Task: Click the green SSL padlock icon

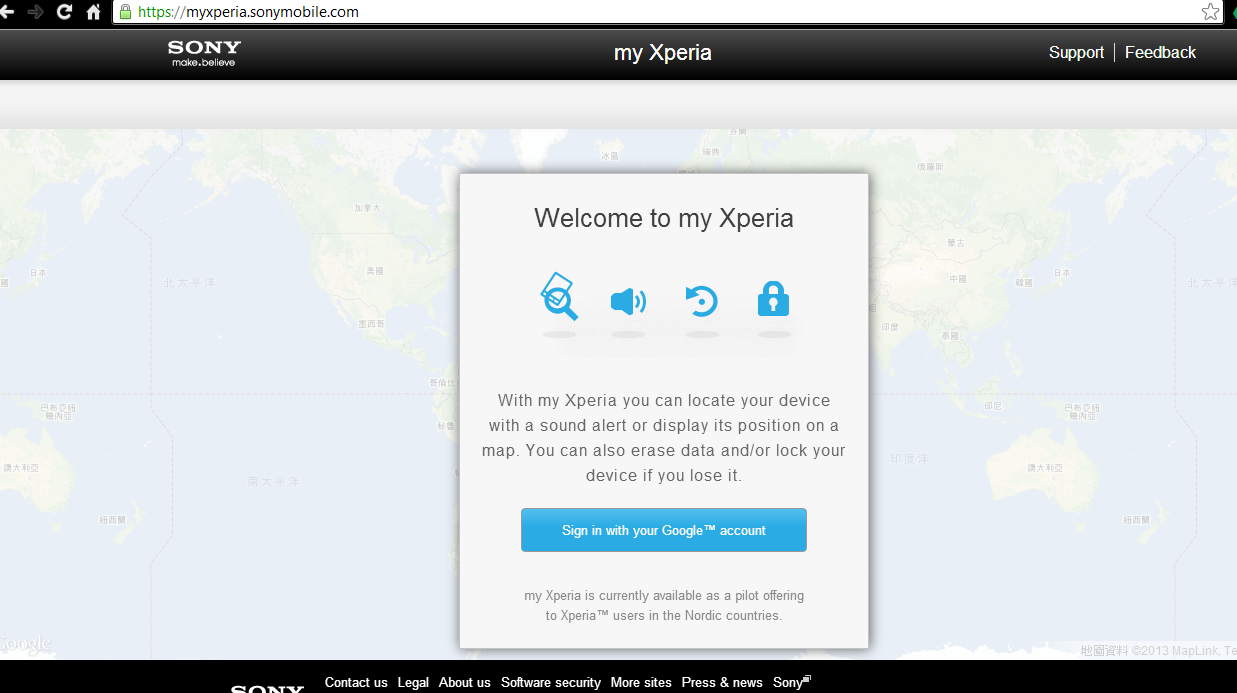Action: click(125, 12)
